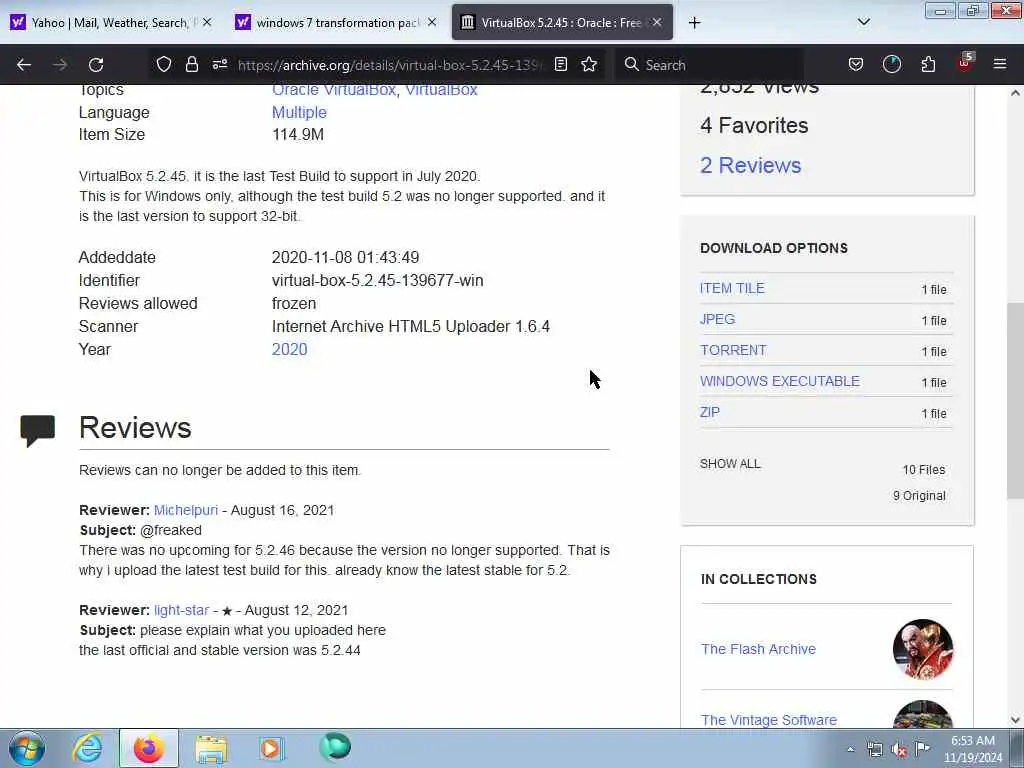Bookmark this page with the star

(x=589, y=64)
